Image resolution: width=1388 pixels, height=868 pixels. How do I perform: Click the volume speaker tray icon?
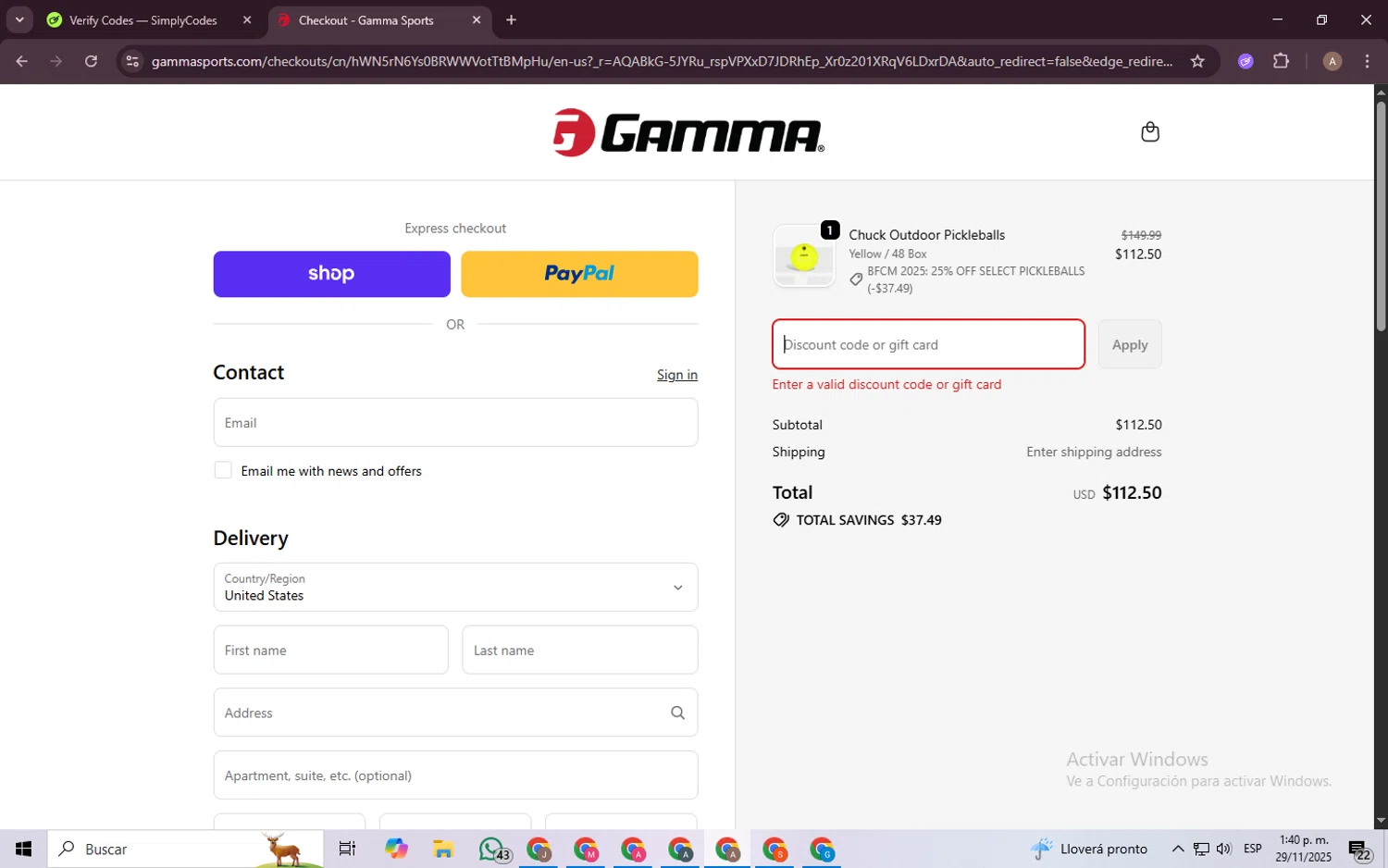[1223, 849]
